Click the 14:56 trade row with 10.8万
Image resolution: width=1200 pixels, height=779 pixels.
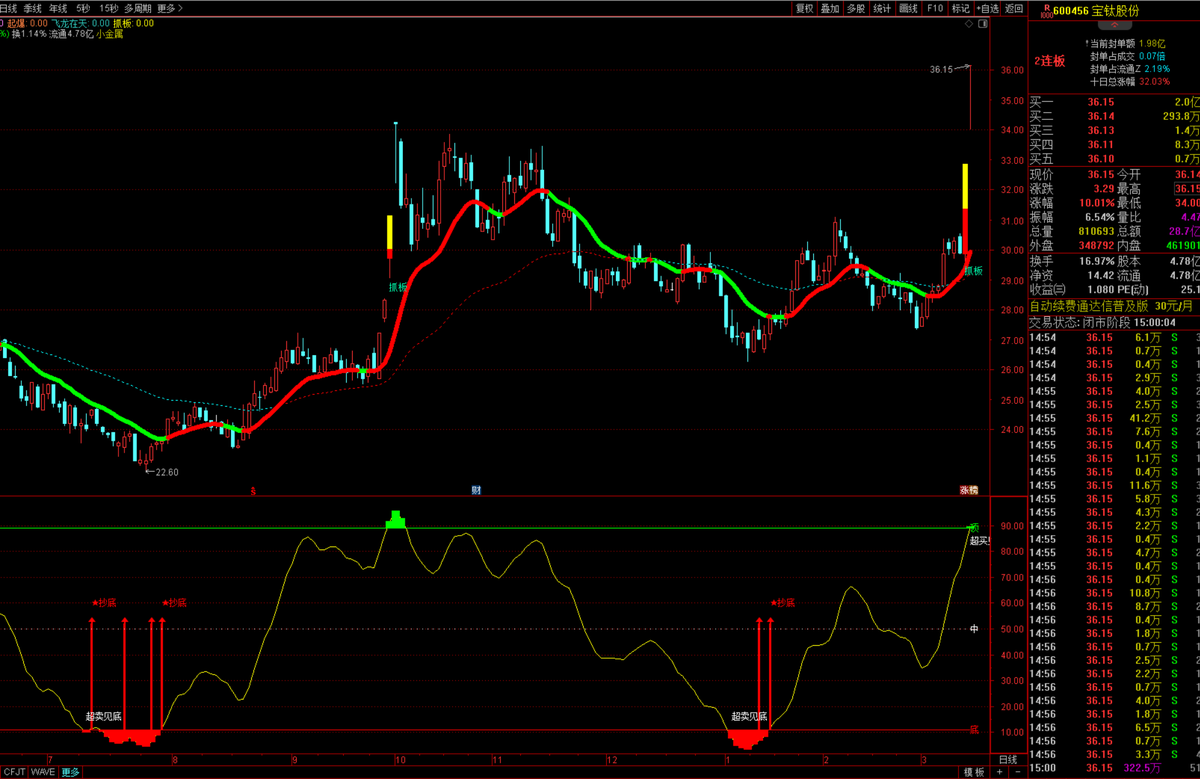pos(1114,593)
